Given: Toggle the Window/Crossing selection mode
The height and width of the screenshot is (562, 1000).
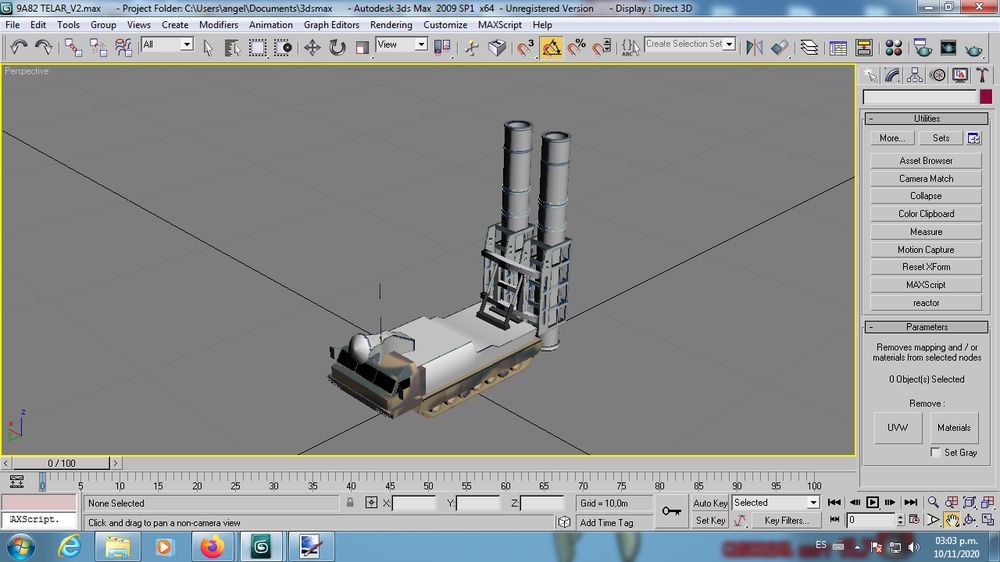Looking at the screenshot, I should click(283, 47).
